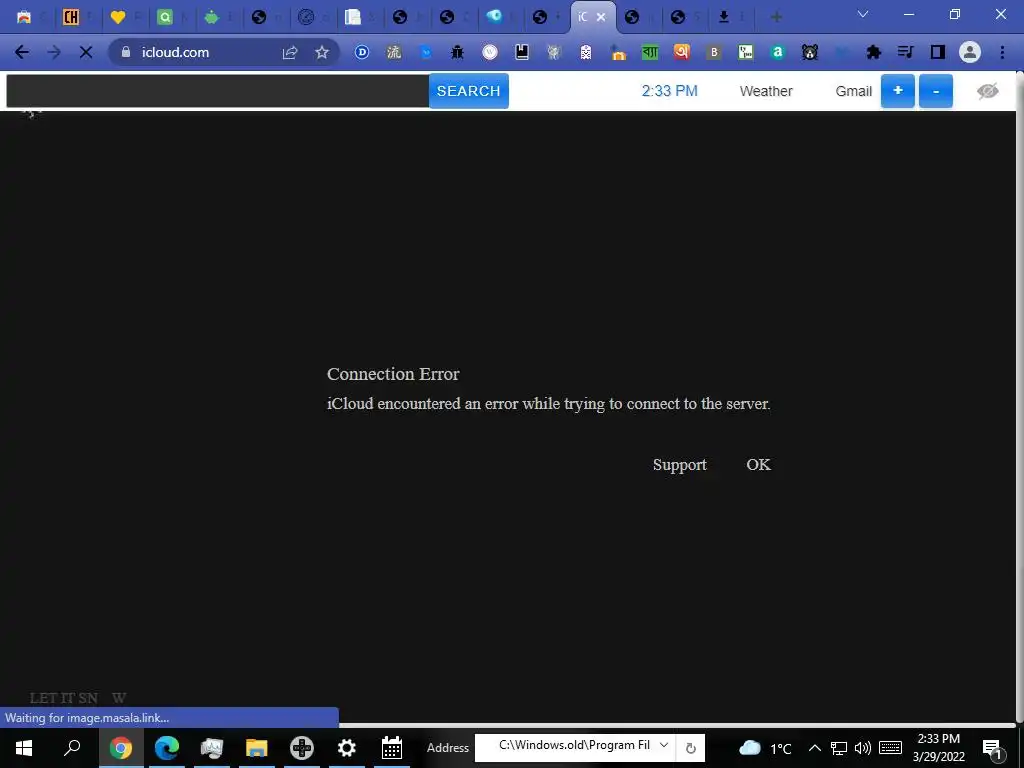The width and height of the screenshot is (1024, 768).
Task: Click the orange house extension icon
Action: pos(618,52)
